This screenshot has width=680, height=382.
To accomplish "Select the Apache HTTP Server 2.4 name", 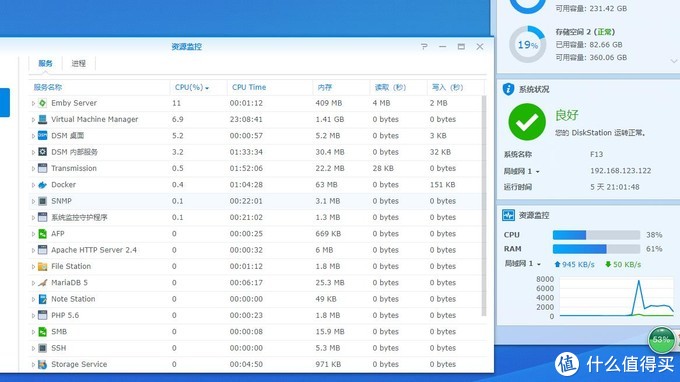I will pyautogui.click(x=94, y=250).
